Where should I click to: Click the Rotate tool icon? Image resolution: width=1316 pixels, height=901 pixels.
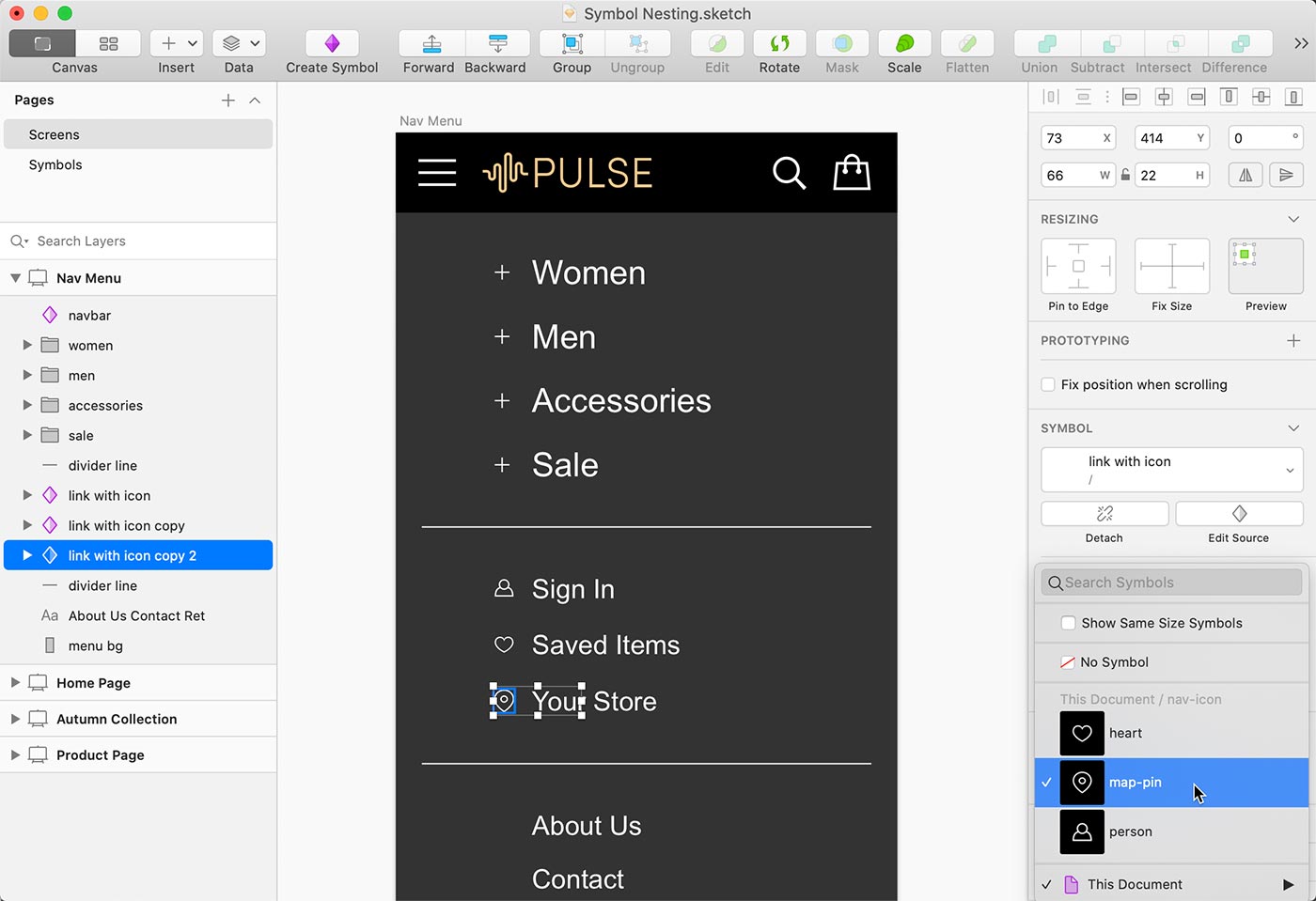(x=779, y=43)
